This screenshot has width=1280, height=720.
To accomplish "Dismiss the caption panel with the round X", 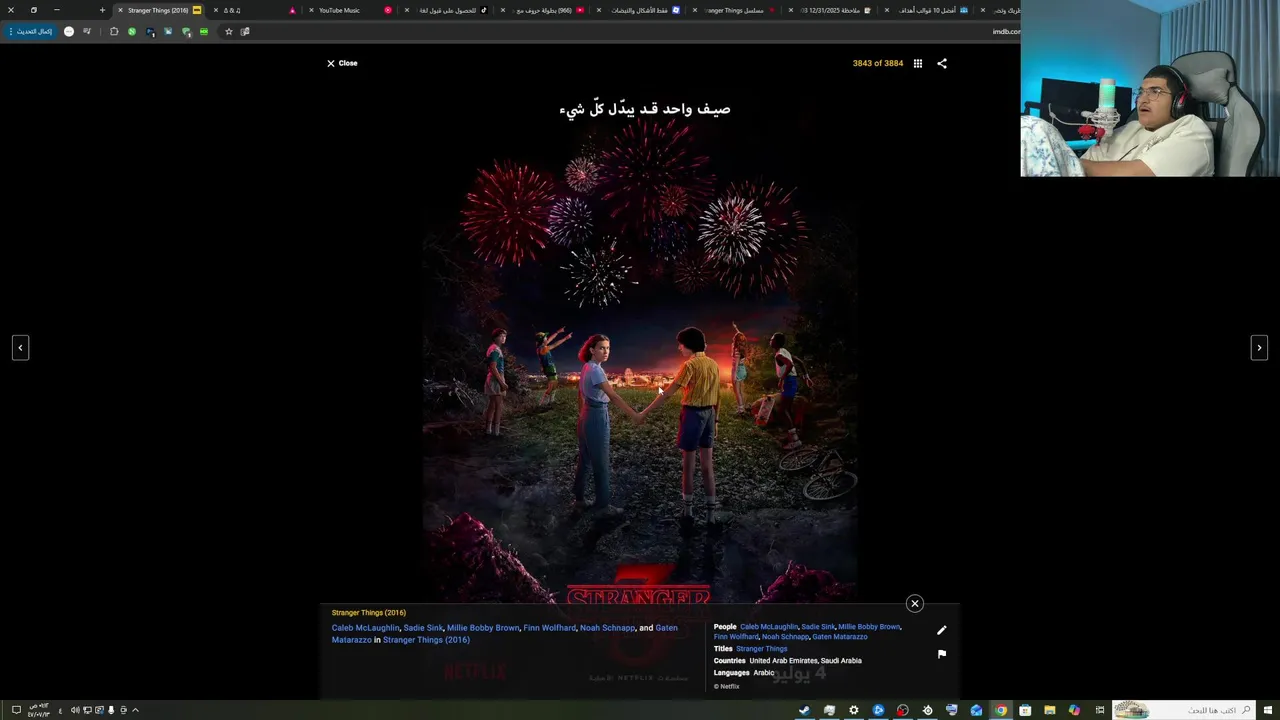I will 914,603.
